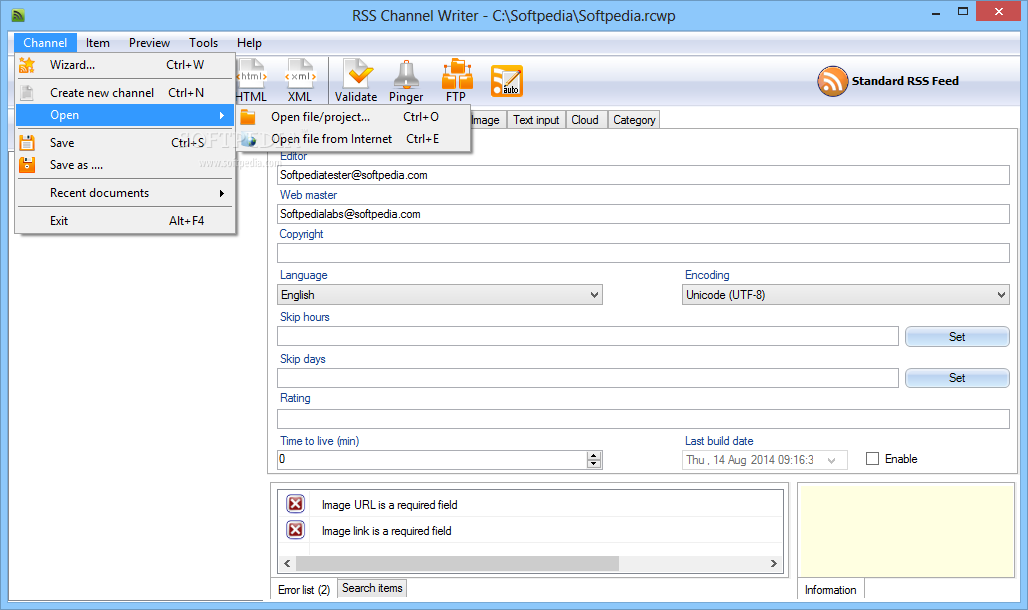Open the Last build date picker dropdown
1028x610 pixels.
point(831,460)
